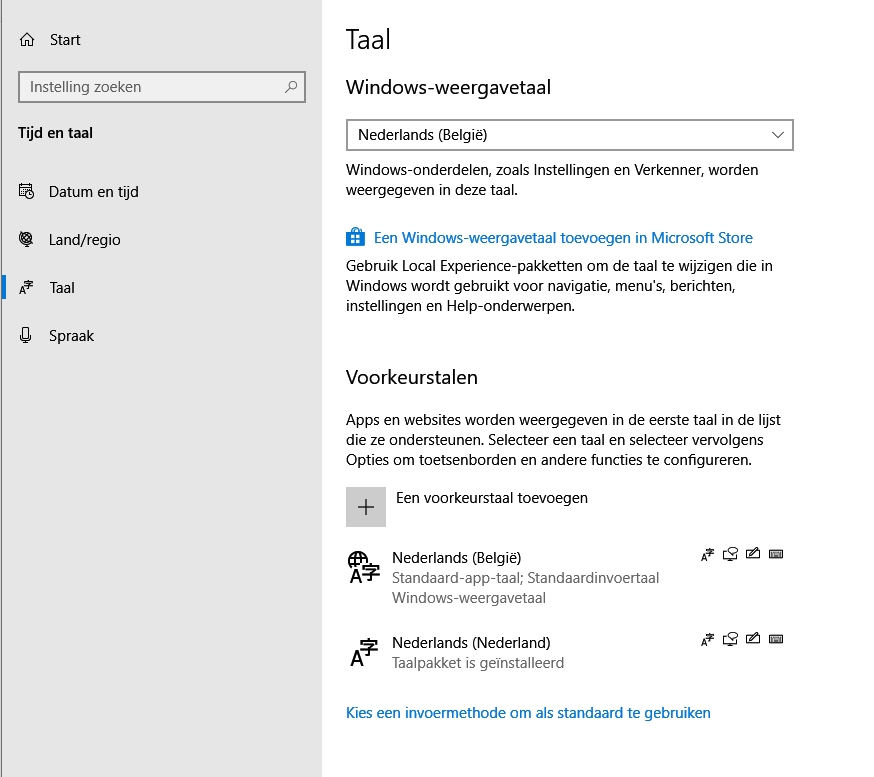Click the magnifier icon in the search box
Screen dimensions: 874x777
291,87
